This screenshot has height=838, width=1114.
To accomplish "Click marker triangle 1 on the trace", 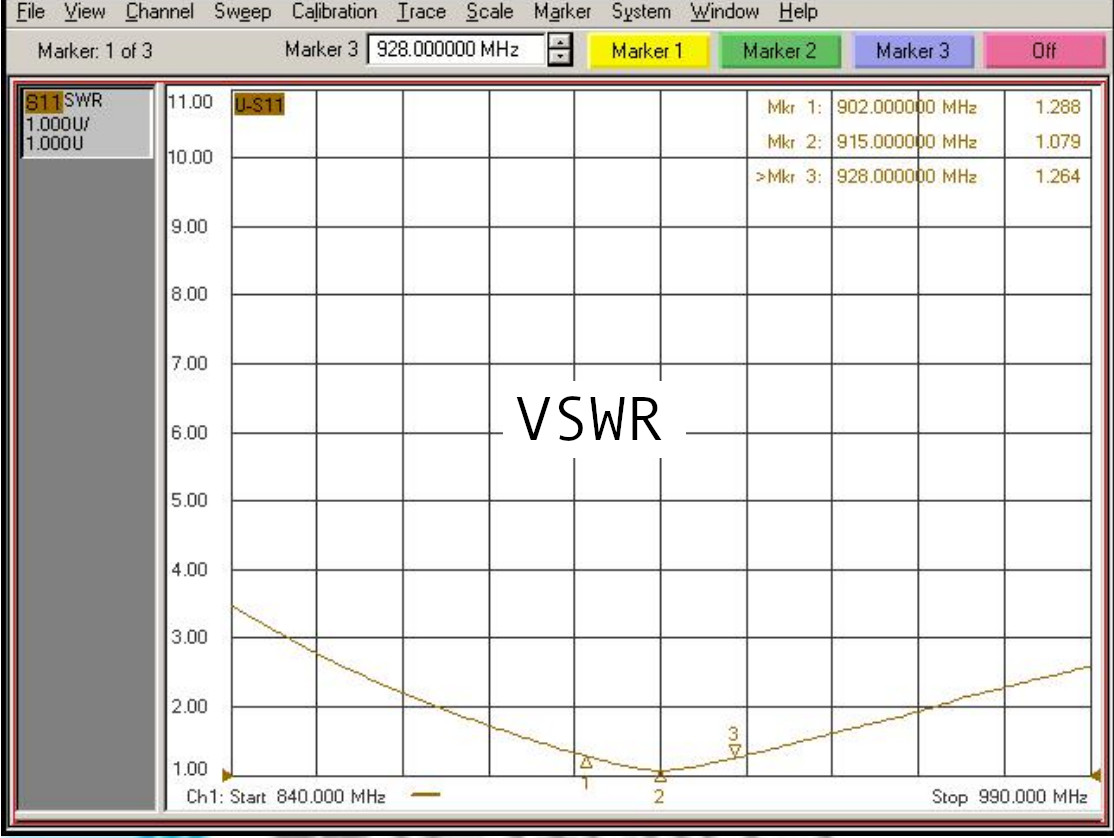I will (x=584, y=761).
